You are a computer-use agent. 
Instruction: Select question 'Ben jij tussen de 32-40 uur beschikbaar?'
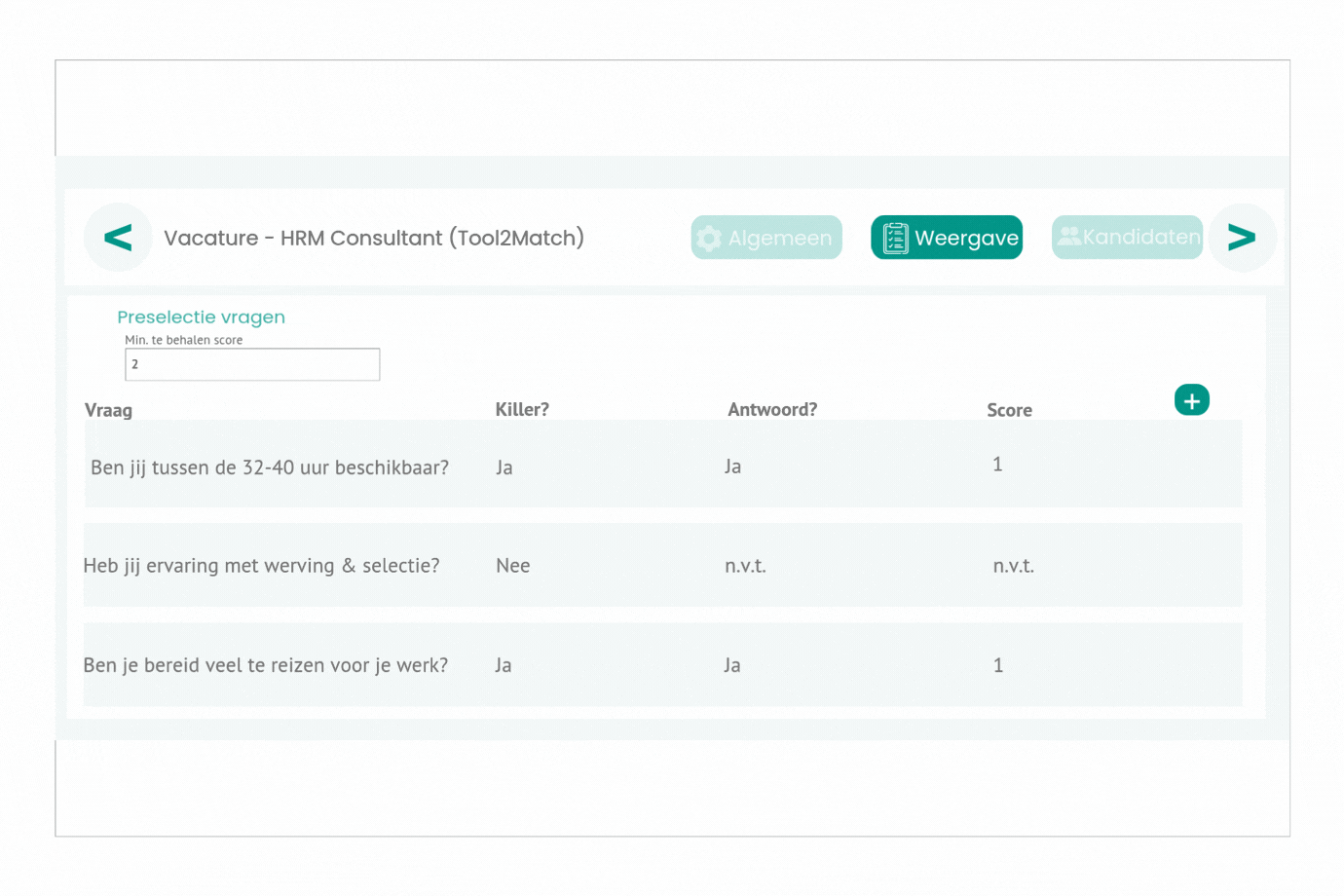pyautogui.click(x=270, y=467)
